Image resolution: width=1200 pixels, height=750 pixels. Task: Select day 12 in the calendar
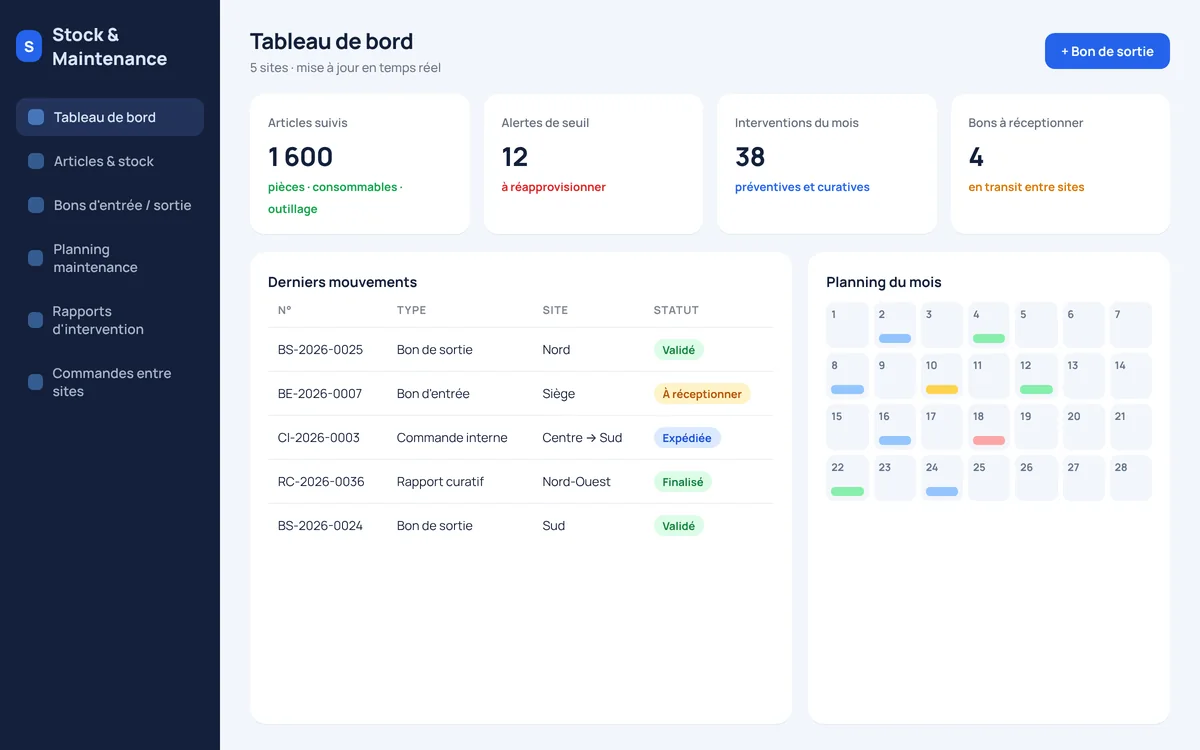tap(1036, 376)
